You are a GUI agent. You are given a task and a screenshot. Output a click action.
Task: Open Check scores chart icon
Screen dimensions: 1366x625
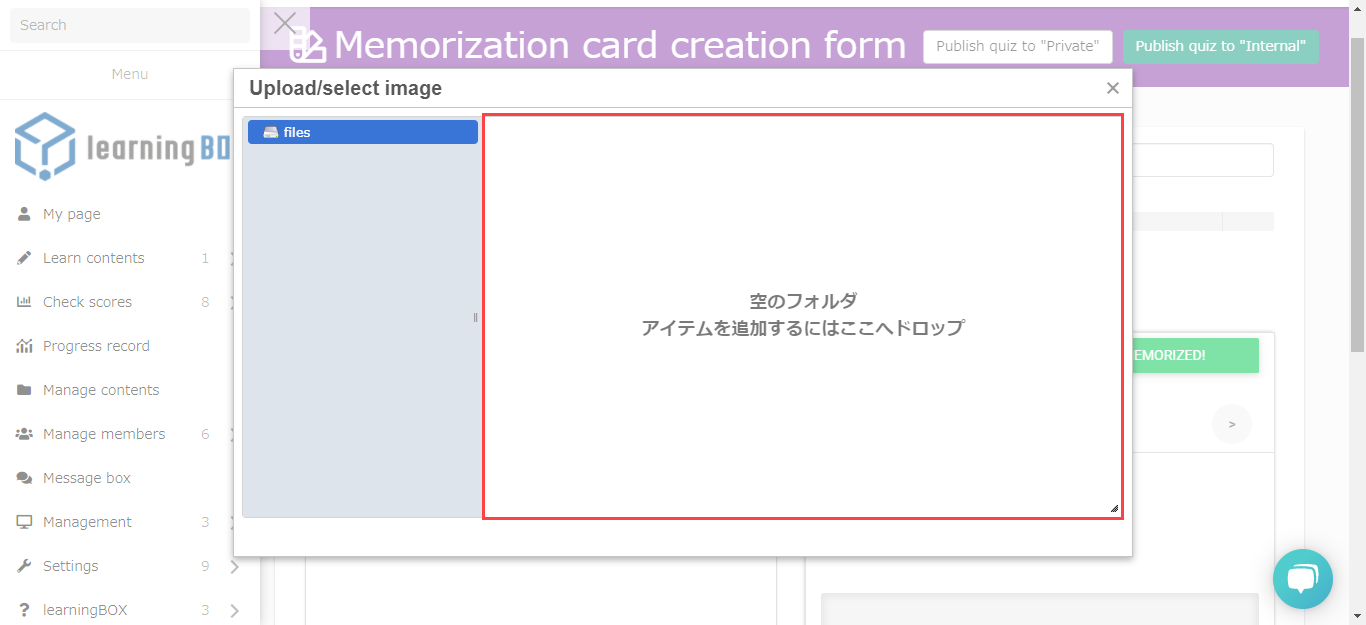point(24,302)
